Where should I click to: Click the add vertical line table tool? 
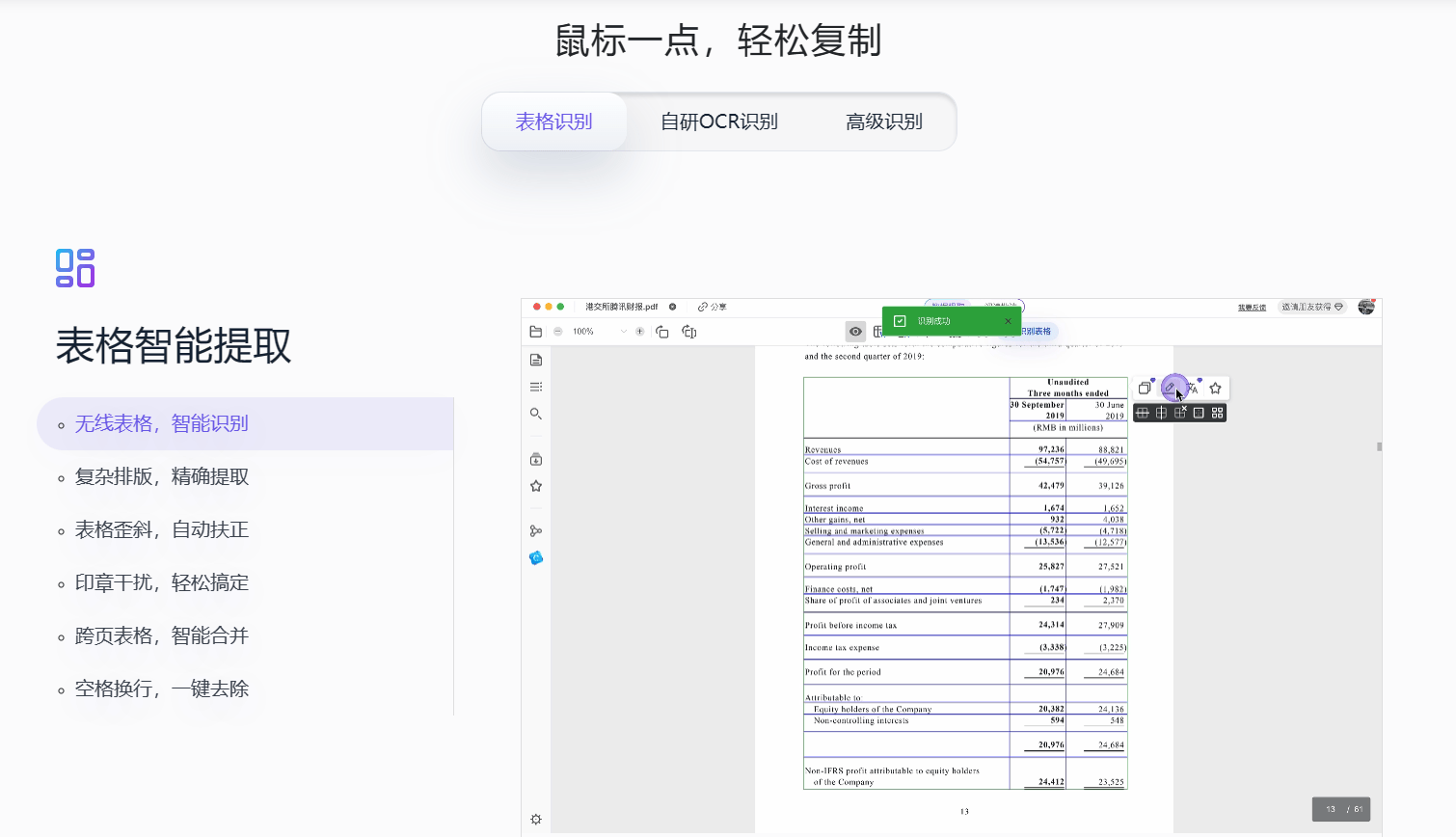click(x=1161, y=413)
